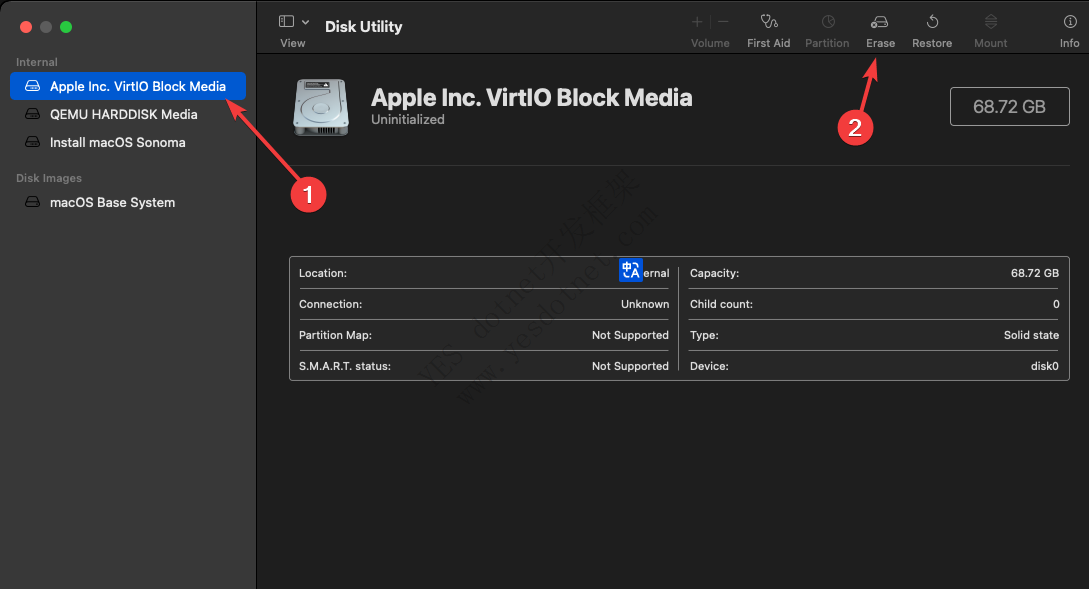Select macOS Base System disk image

coord(112,203)
